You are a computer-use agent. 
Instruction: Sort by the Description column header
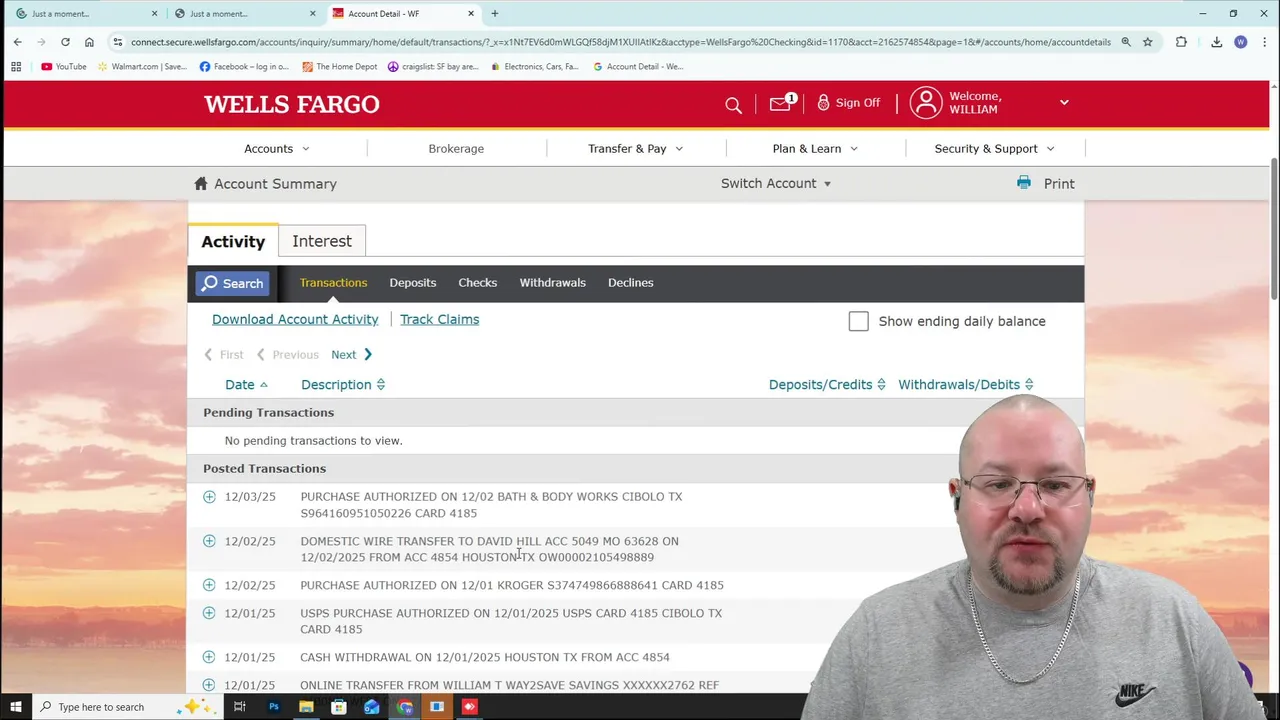[x=343, y=385]
